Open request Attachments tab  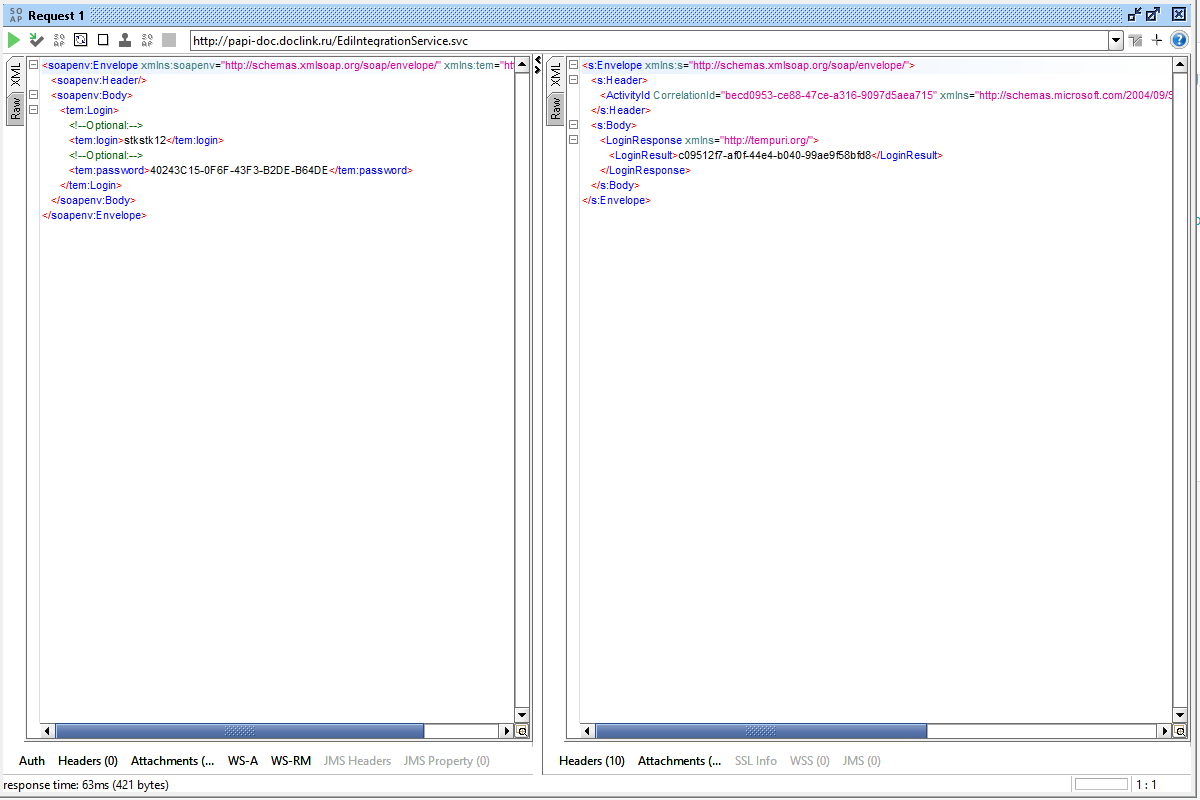(172, 761)
